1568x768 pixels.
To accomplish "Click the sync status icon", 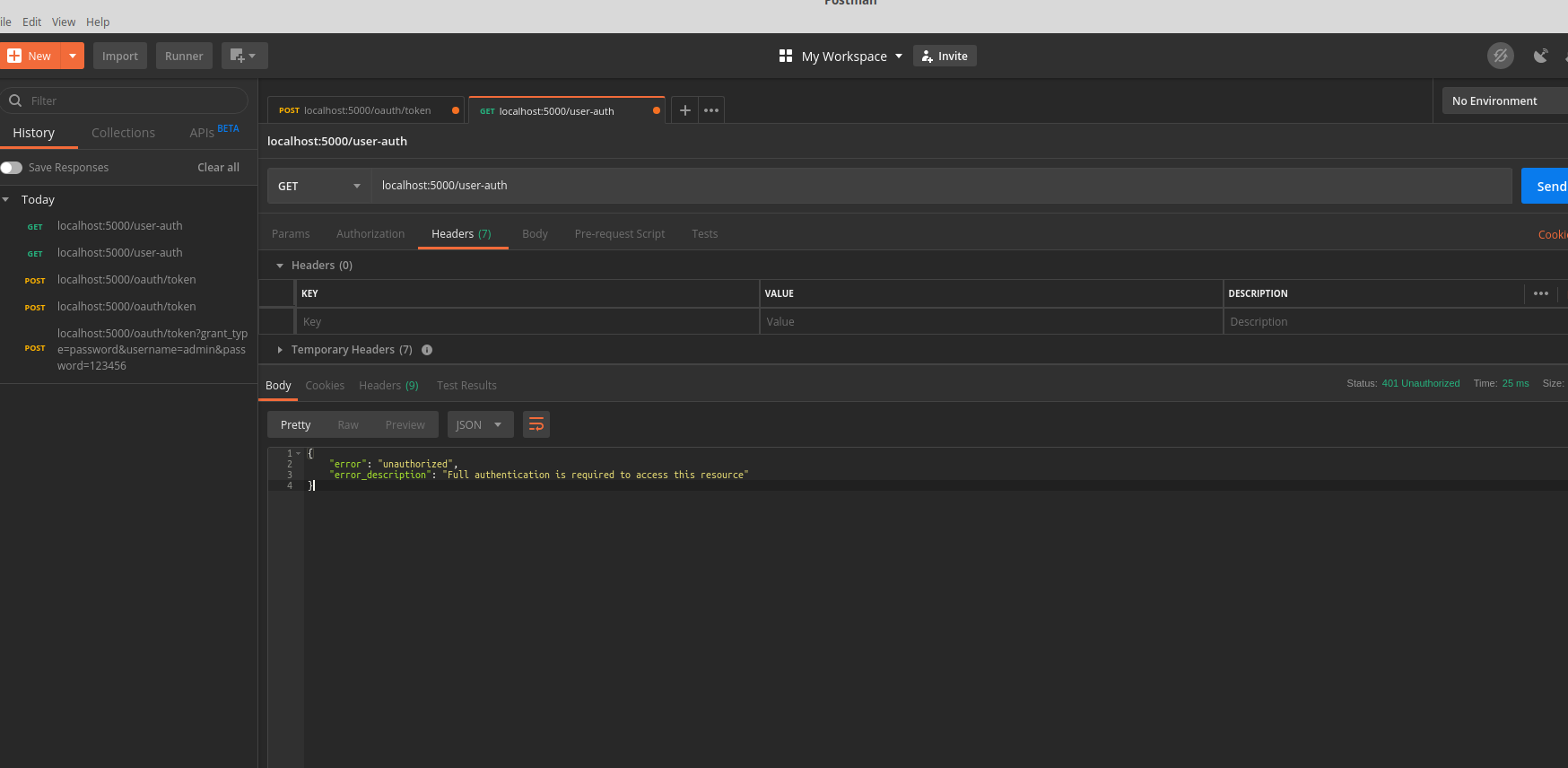I will click(1501, 56).
